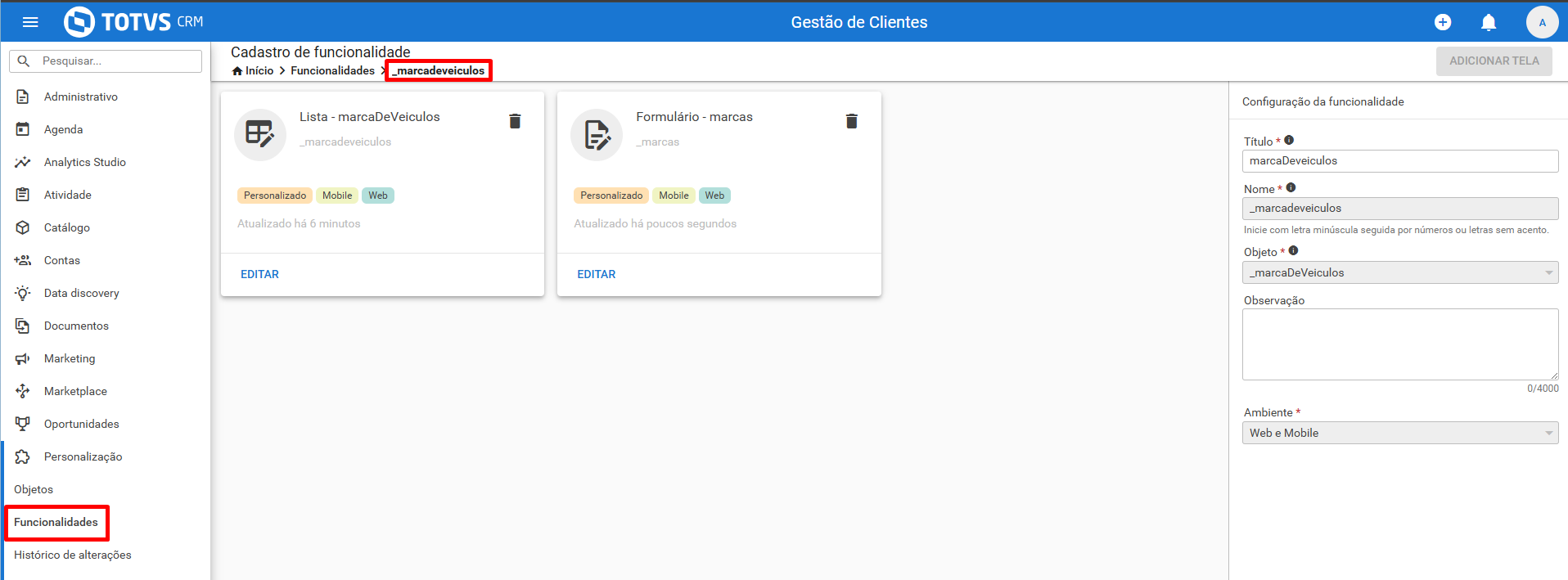The width and height of the screenshot is (1568, 580).
Task: Click the Oportunidades trophy icon
Action: [23, 424]
